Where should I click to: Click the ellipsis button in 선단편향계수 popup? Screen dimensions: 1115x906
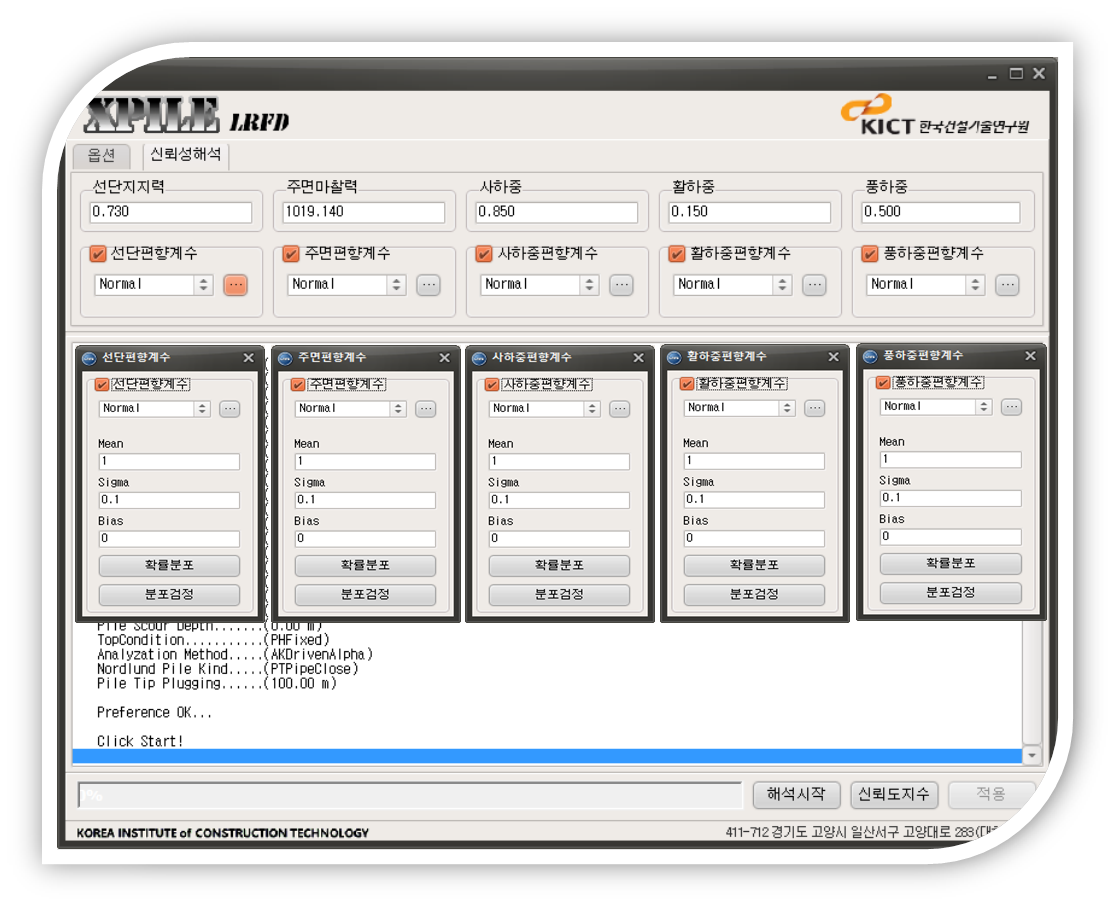click(230, 409)
